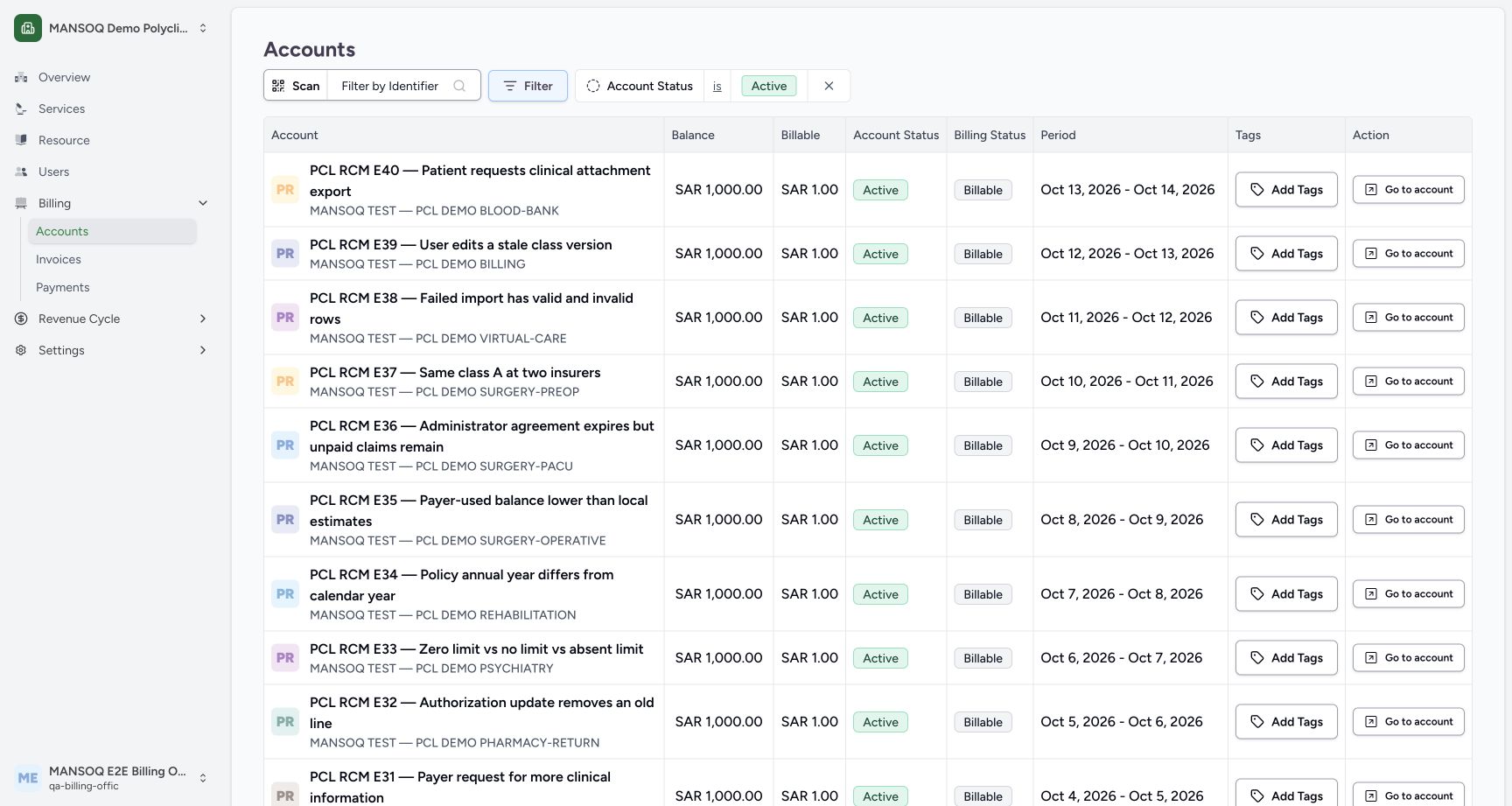Expand the Settings section chevron
The image size is (1512, 806).
203,350
